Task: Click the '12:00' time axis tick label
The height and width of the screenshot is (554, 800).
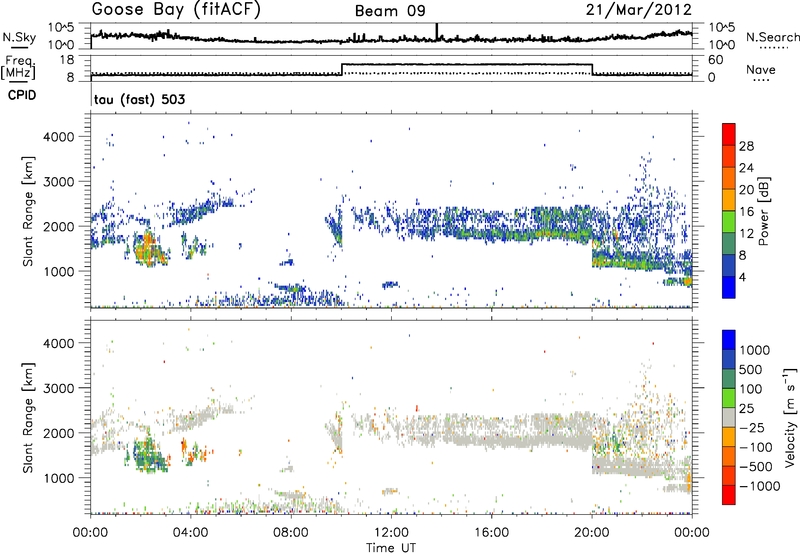Action: click(391, 533)
